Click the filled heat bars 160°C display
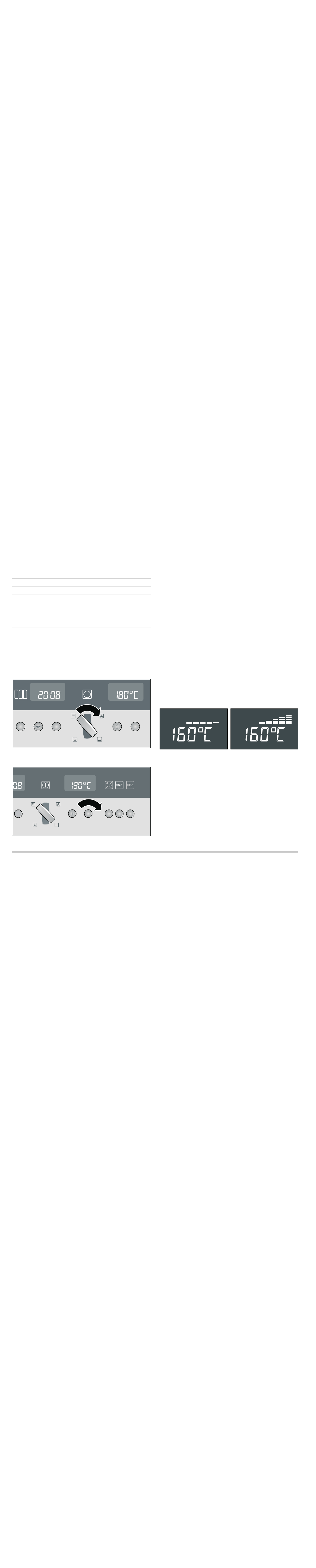The width and height of the screenshot is (316, 1568). 264,729
